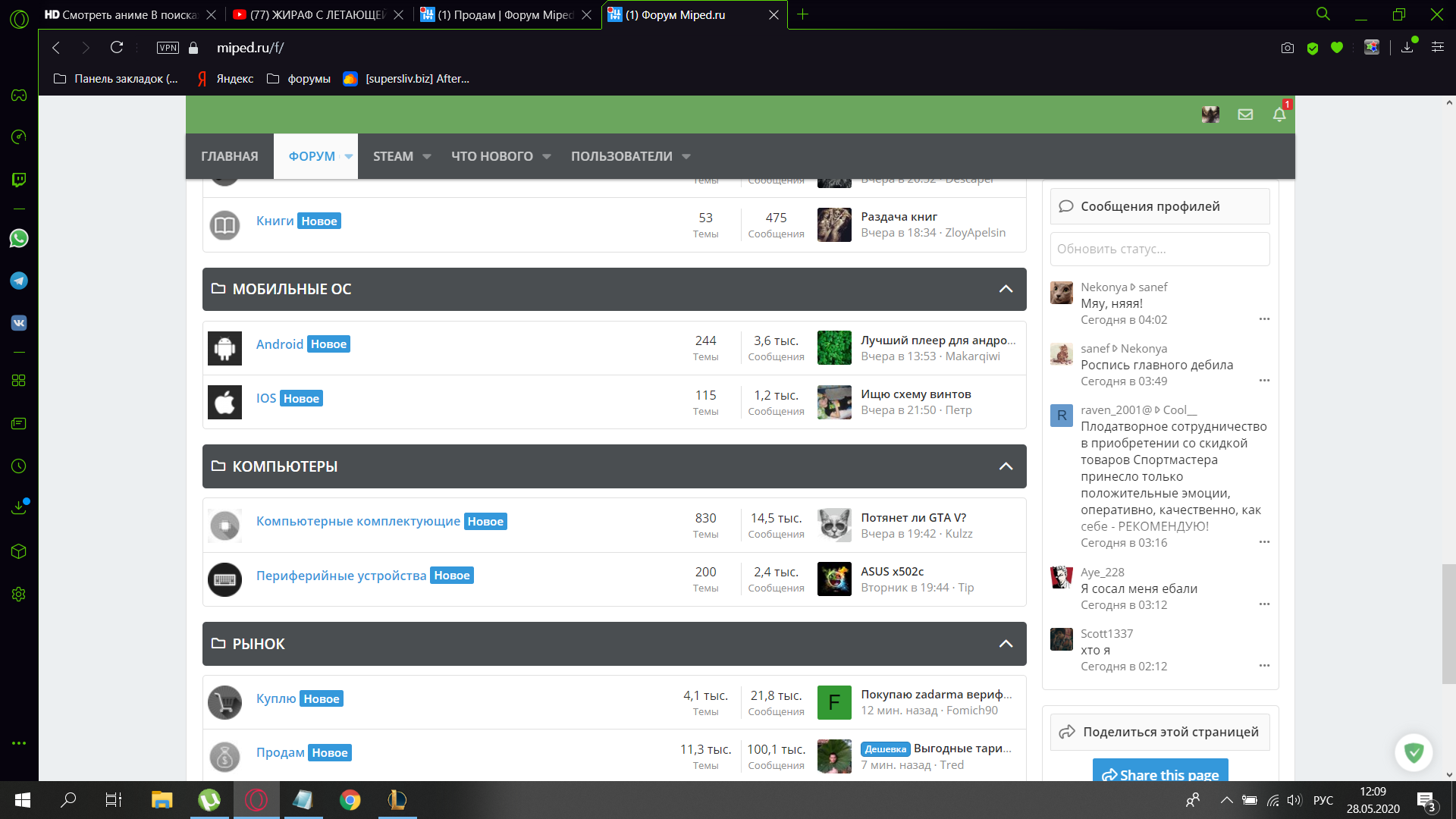Expand the ФОРУМ dropdown arrow

[349, 157]
